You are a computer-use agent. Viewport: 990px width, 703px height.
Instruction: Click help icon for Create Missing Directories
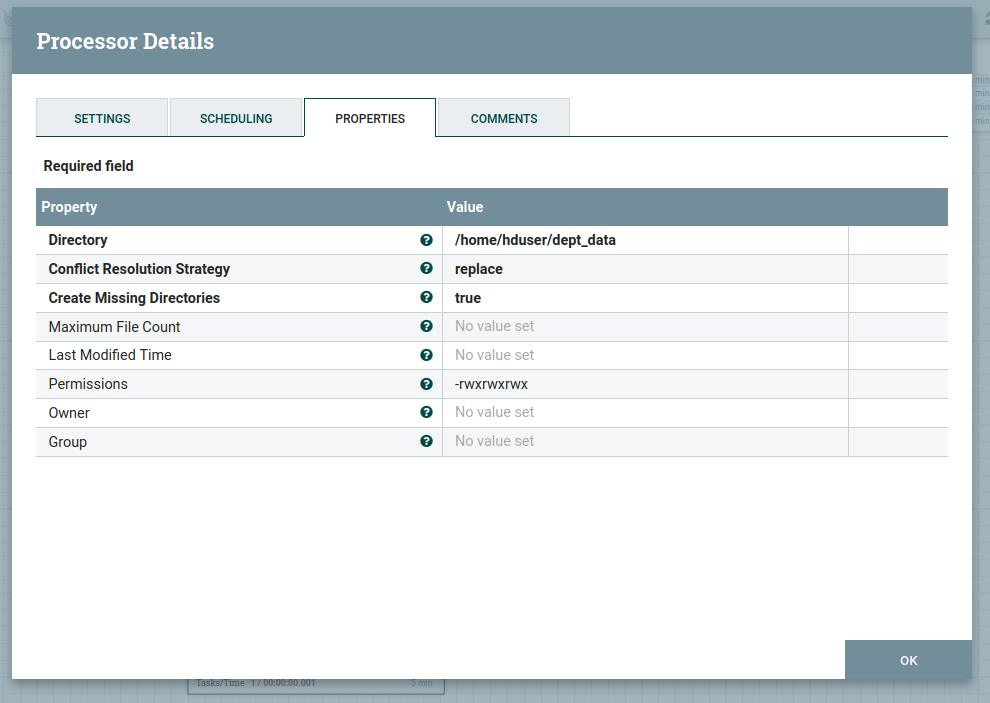(427, 298)
